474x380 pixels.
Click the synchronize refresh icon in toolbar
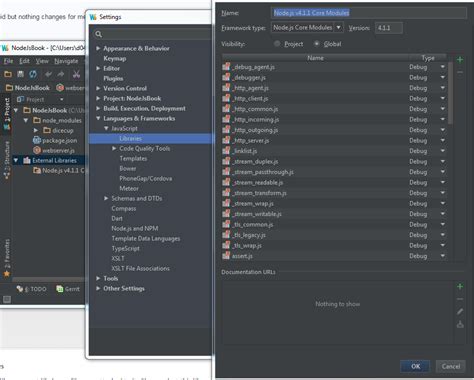[33, 74]
